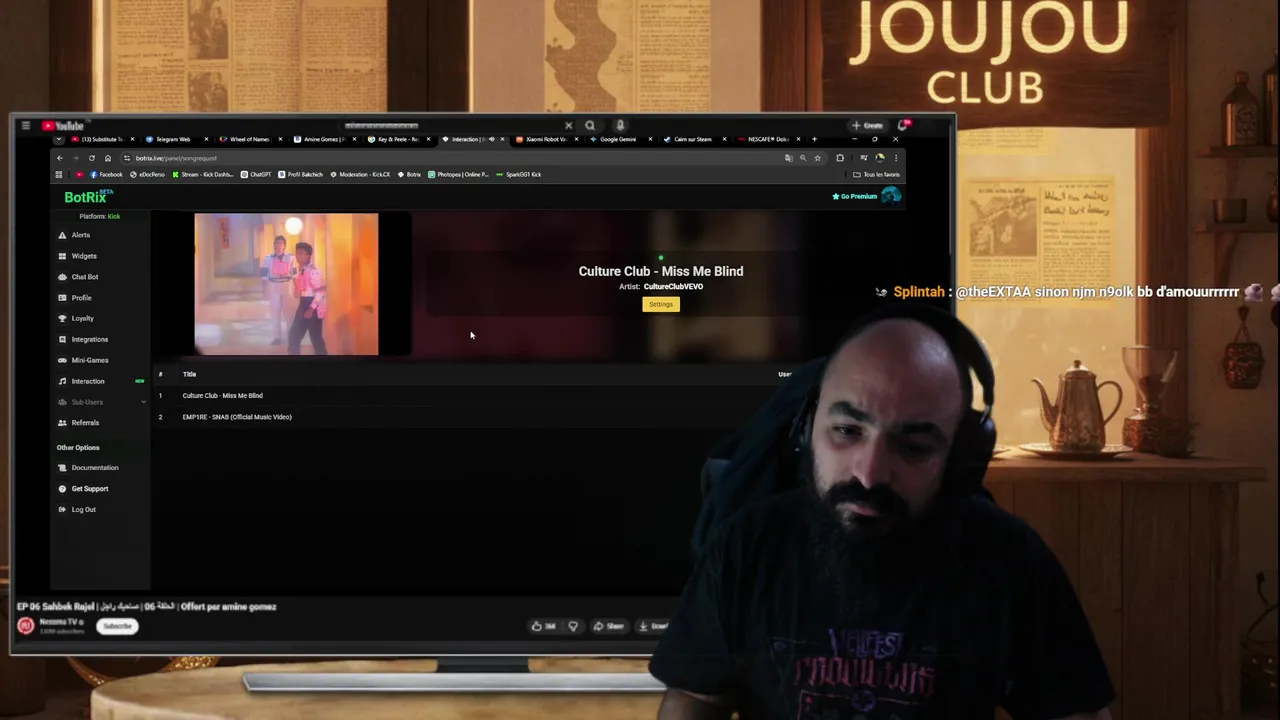Switch to the Cairn sur Steam tab
The image size is (1280, 720).
[x=692, y=140]
